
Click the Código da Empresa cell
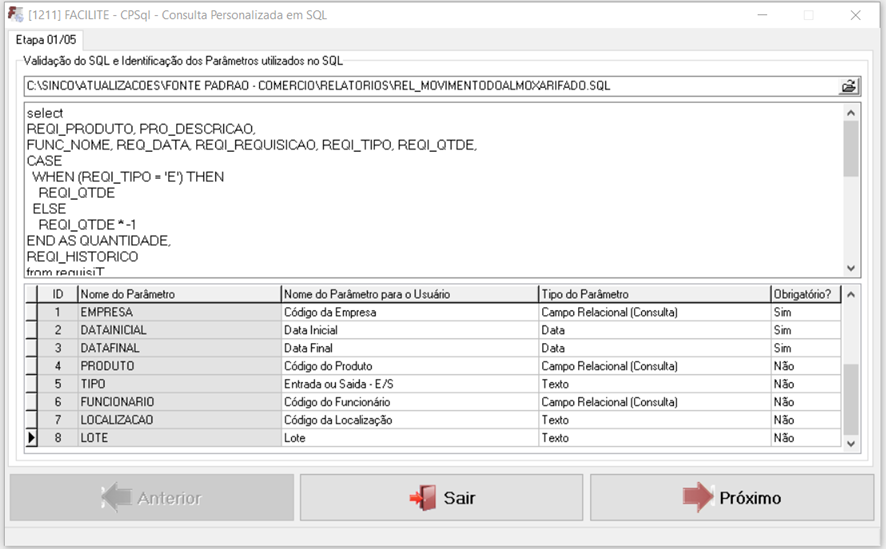(410, 312)
